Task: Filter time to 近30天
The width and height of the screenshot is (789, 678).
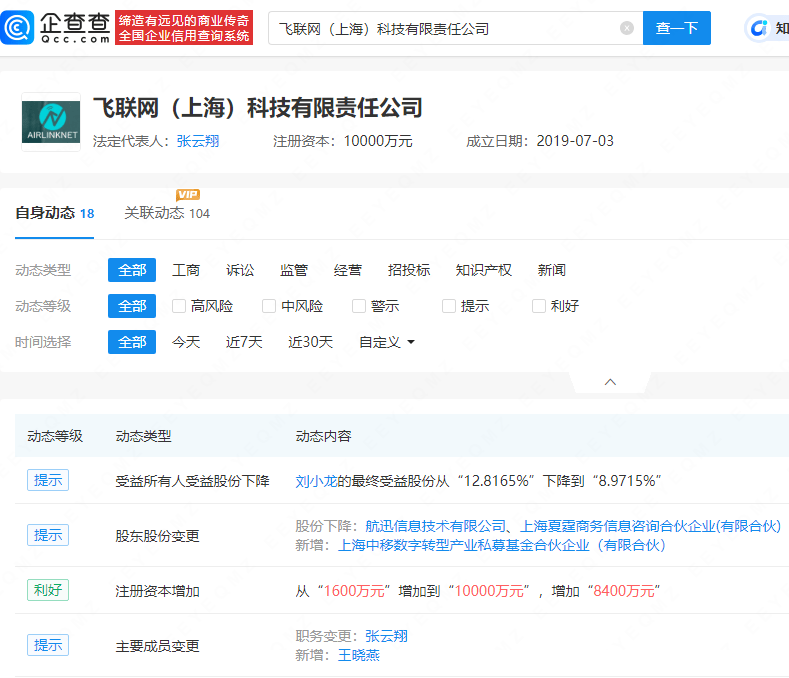Action: (310, 342)
